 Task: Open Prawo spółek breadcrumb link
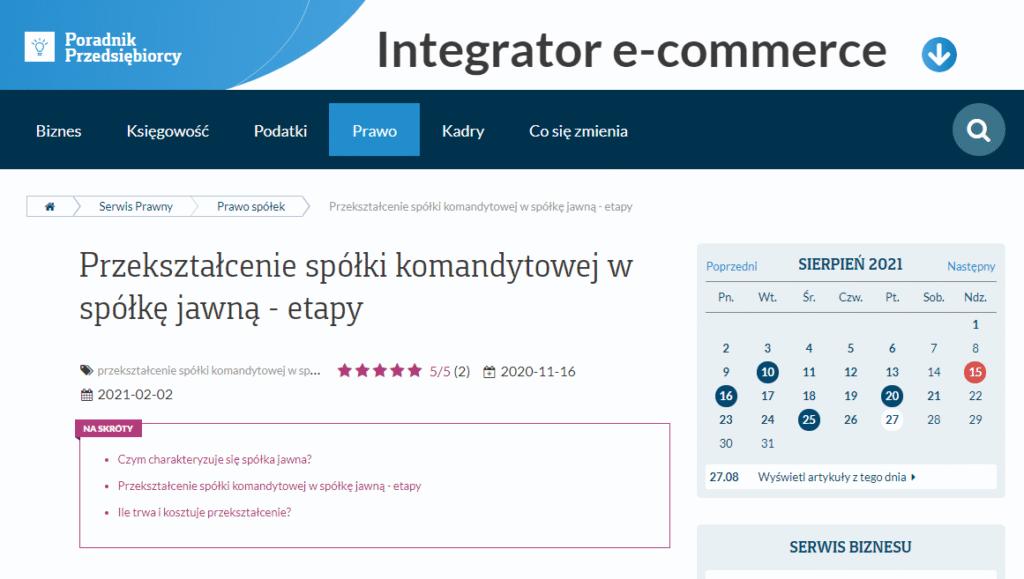(251, 207)
